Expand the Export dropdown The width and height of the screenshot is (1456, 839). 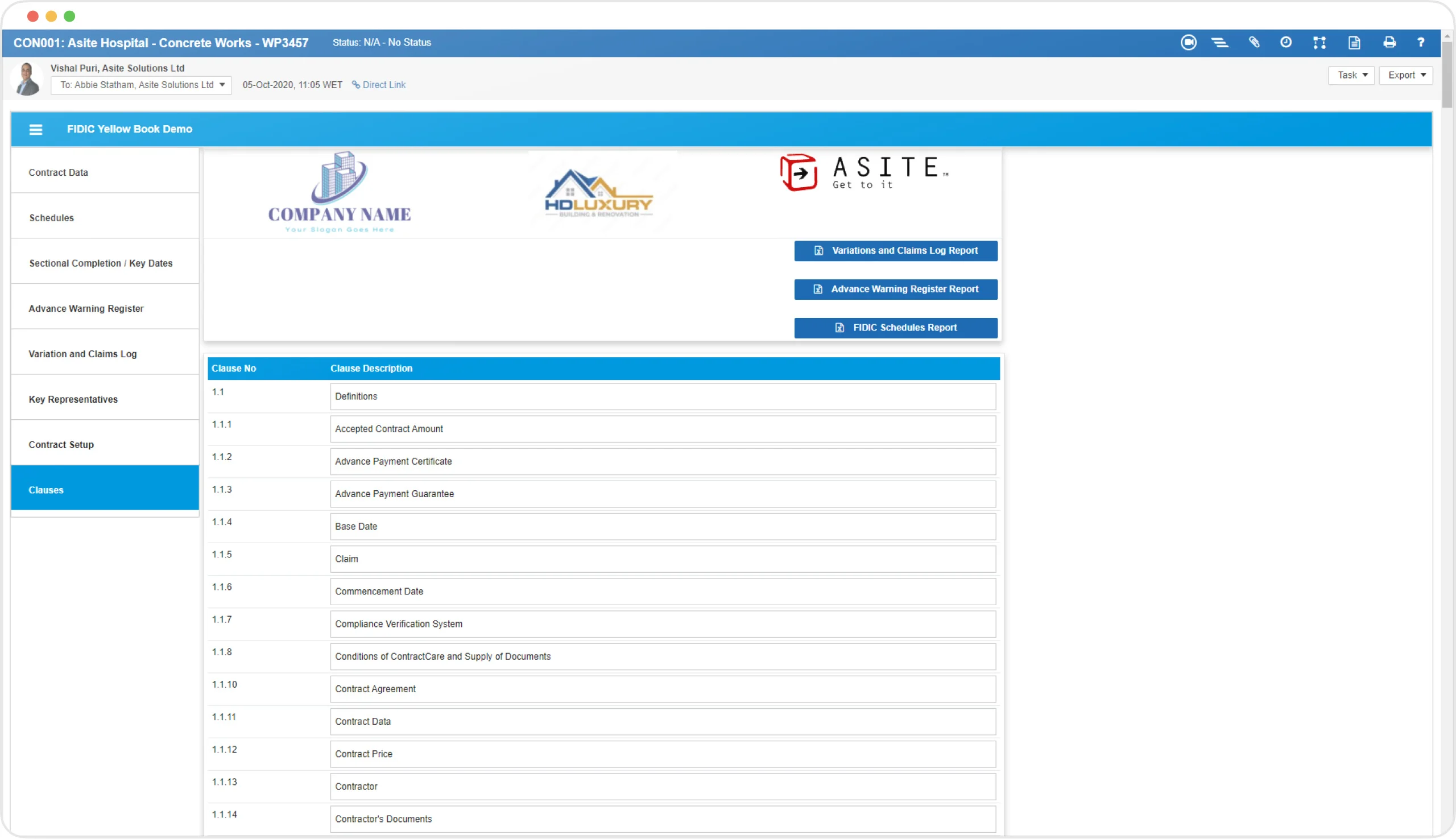1406,75
